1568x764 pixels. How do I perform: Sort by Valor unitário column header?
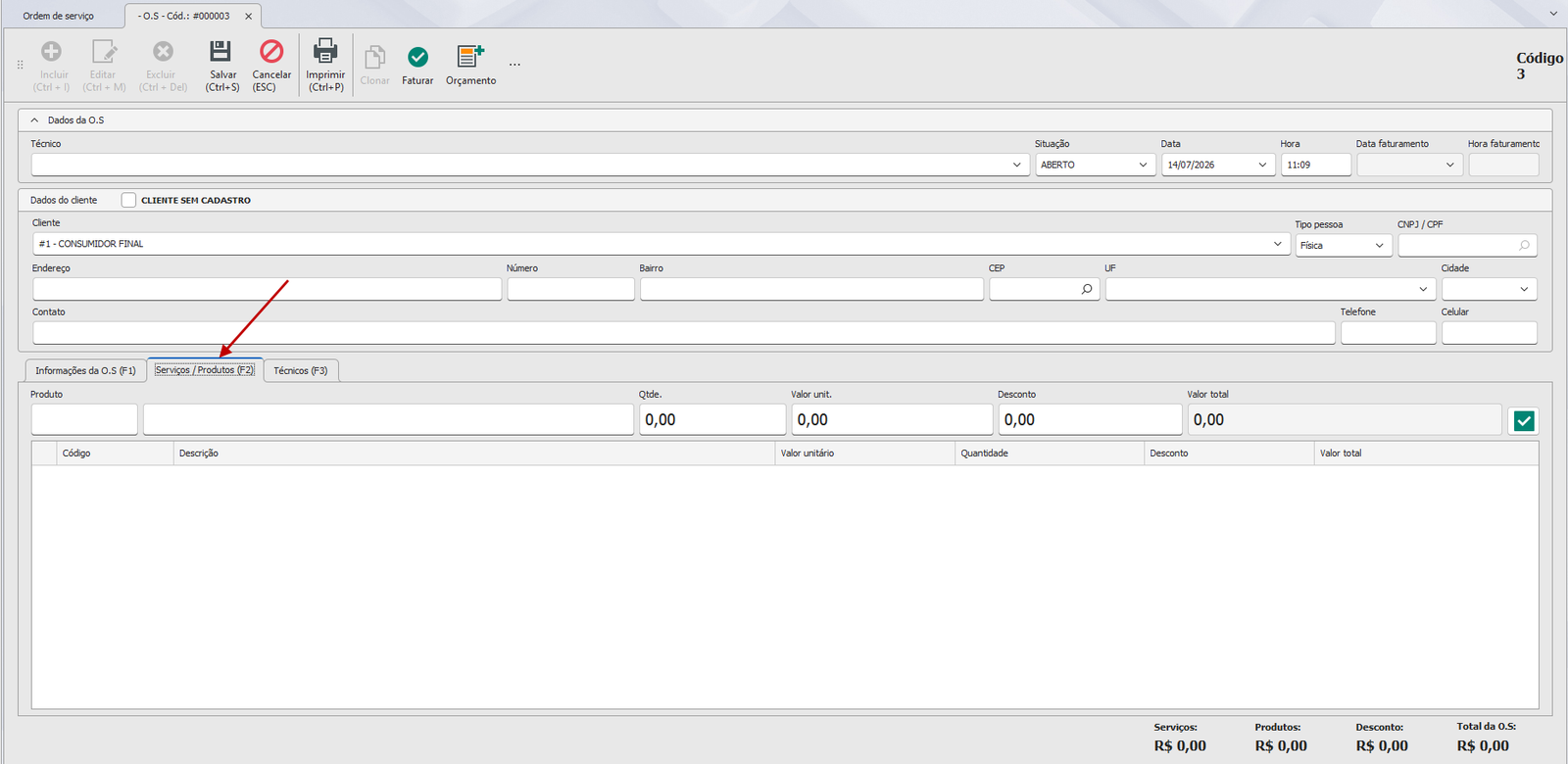point(865,454)
